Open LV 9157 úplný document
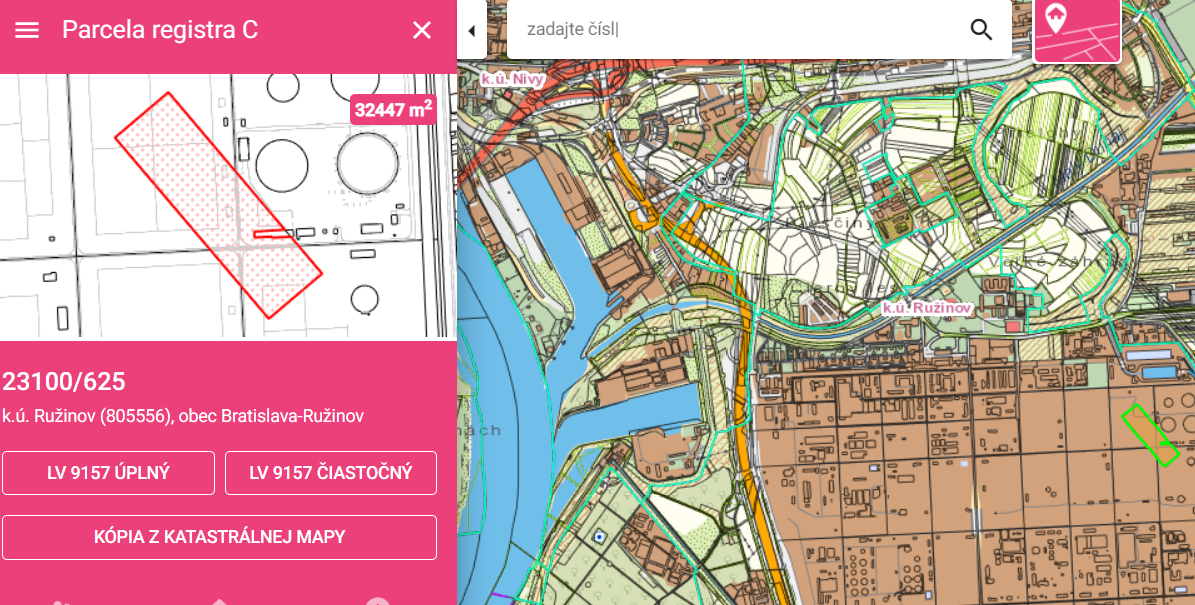Screen dimensions: 1195x605 (x=108, y=473)
